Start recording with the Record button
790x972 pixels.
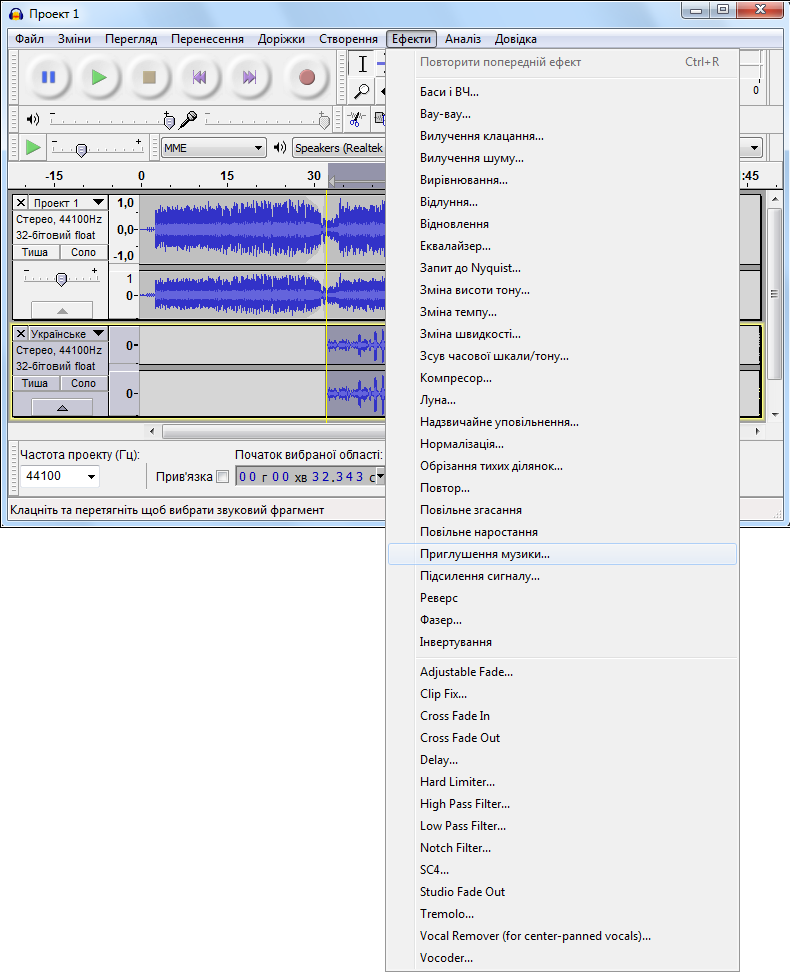[x=307, y=77]
